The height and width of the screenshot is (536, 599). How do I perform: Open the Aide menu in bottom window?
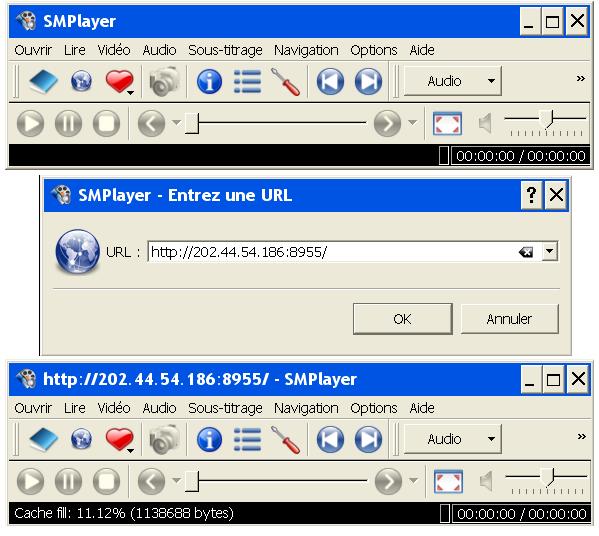point(422,408)
